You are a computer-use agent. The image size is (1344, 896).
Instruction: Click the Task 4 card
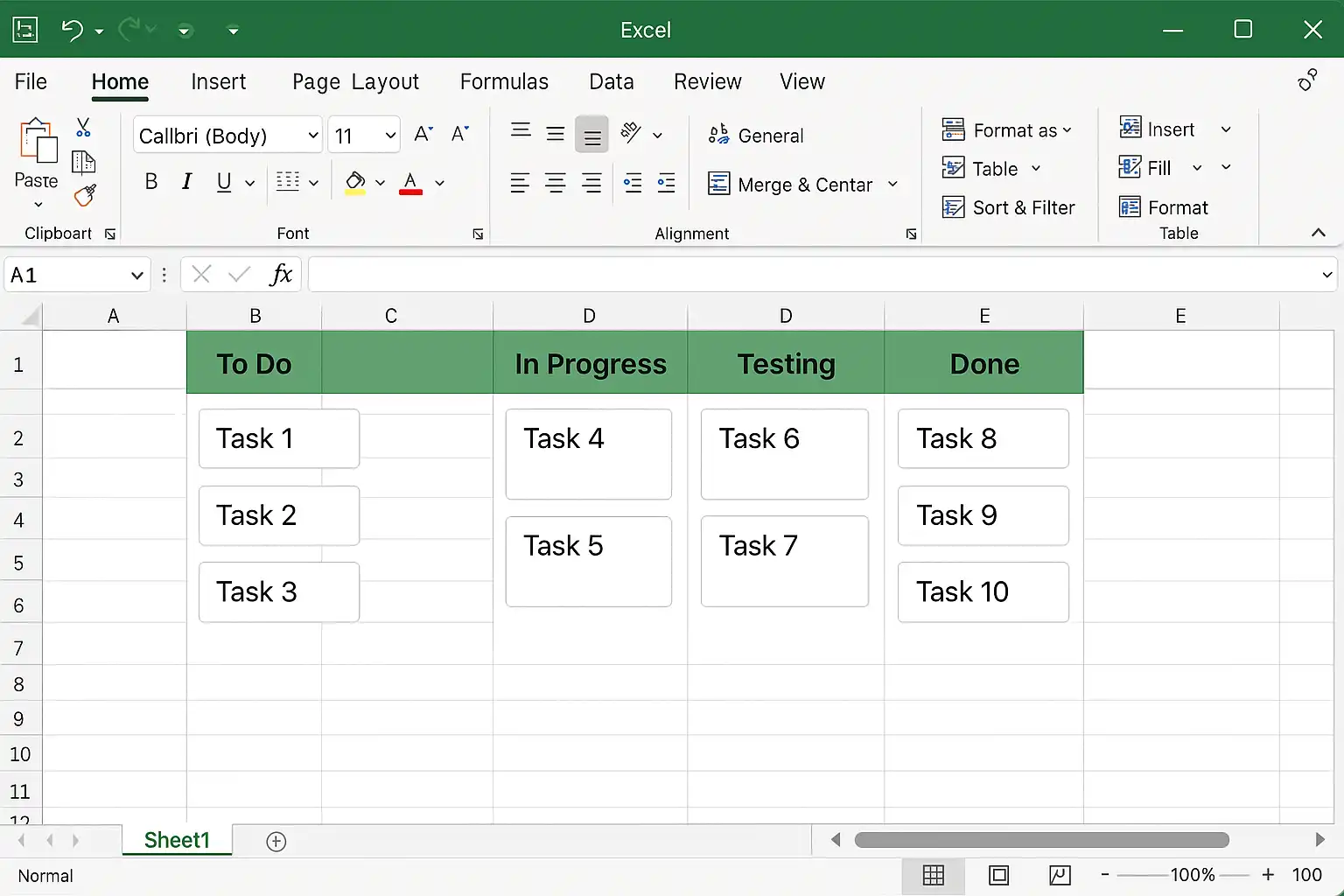click(x=588, y=453)
